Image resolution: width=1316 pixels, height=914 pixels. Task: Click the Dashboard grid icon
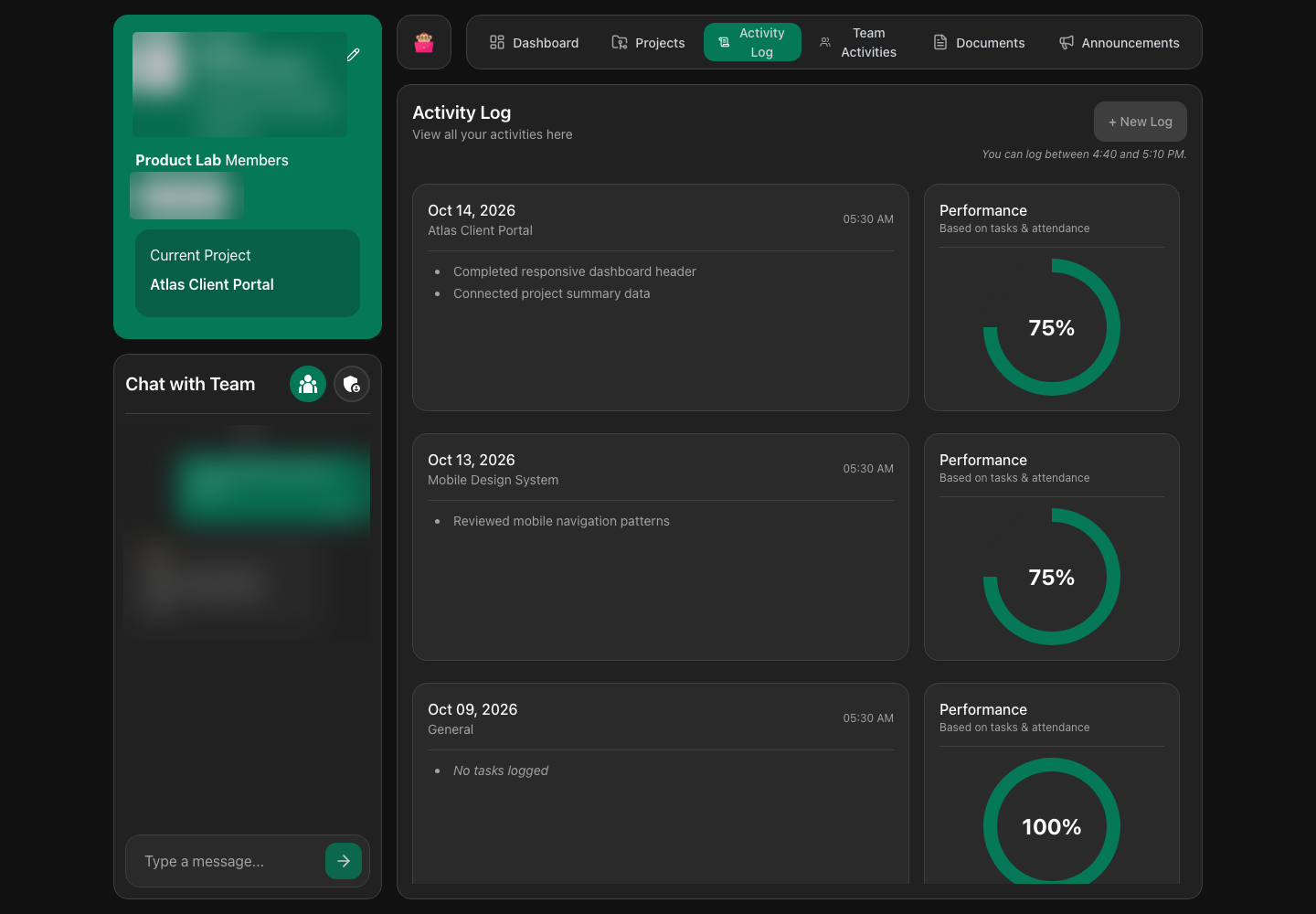(497, 42)
